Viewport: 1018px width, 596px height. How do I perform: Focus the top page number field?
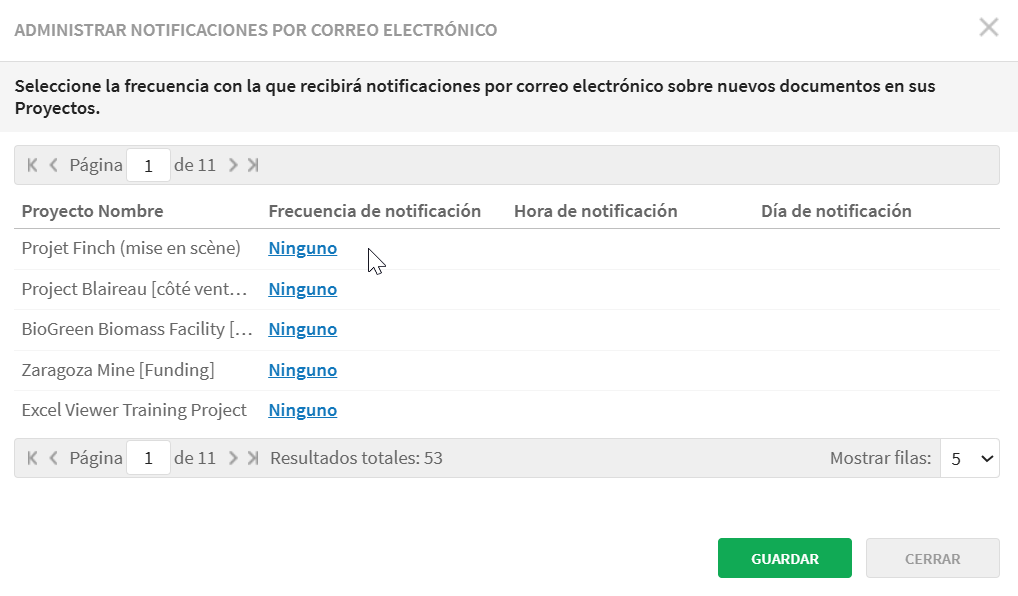(x=149, y=165)
